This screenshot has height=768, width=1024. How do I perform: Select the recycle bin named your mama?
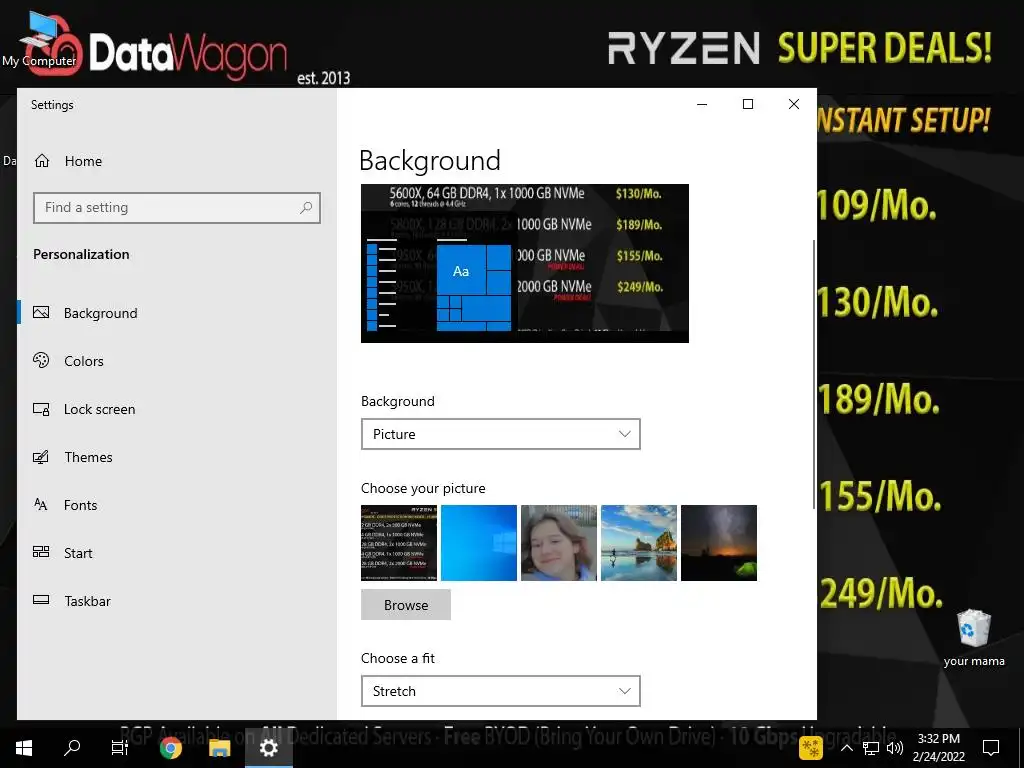pos(974,638)
